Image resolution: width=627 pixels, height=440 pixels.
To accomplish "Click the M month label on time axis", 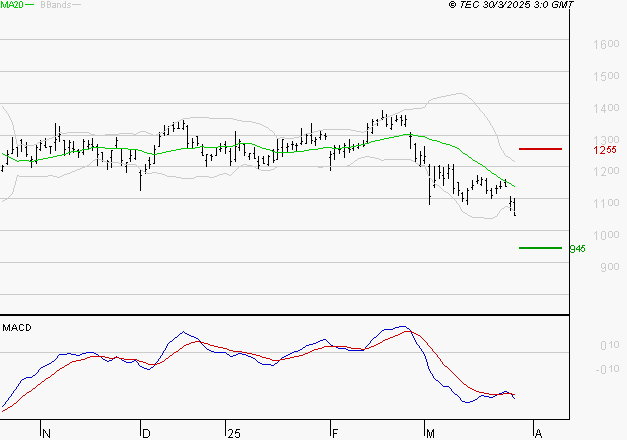I will point(430,434).
